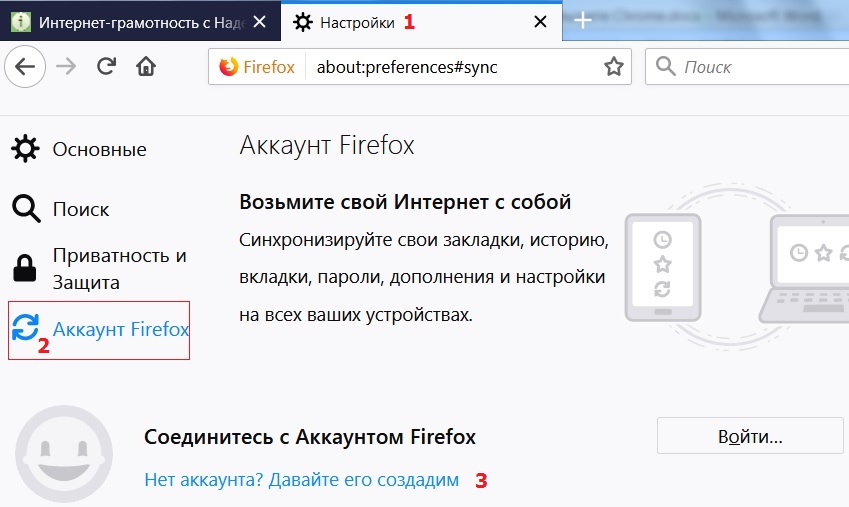The image size is (849, 507).
Task: Reload the current page
Action: click(106, 67)
